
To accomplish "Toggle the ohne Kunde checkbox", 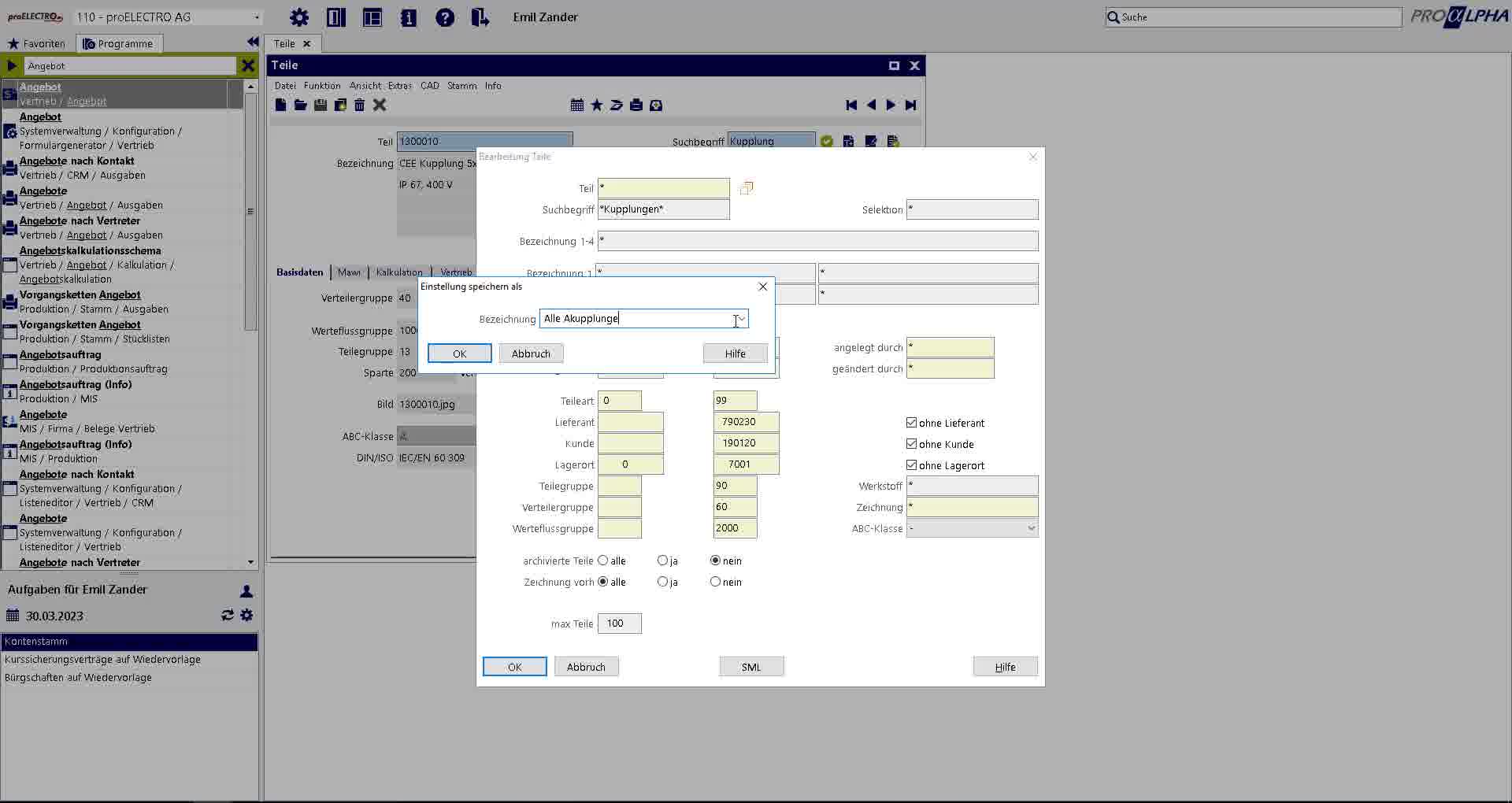I will (x=911, y=444).
